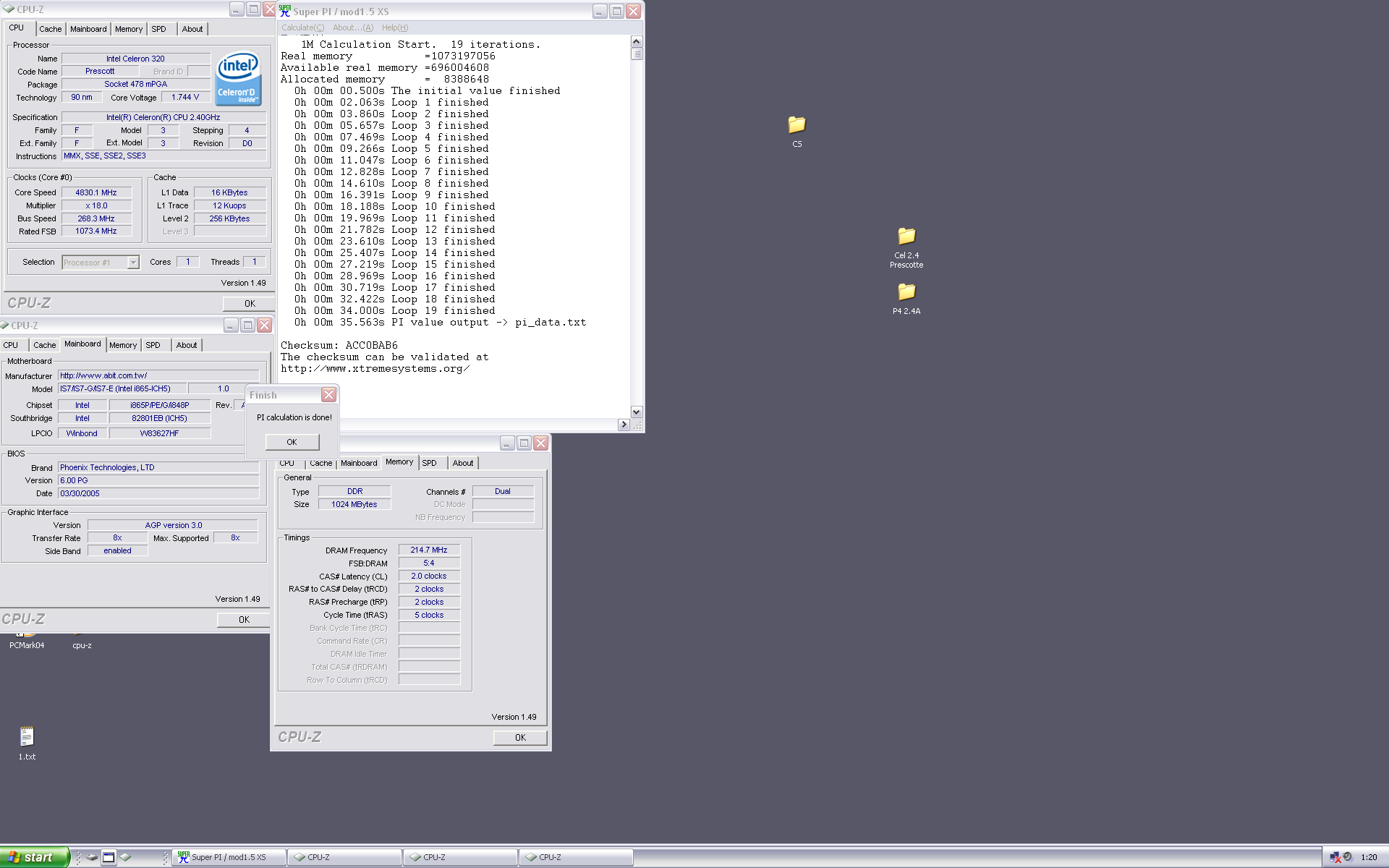Switch to Mainboard tab in top CPU-Z

point(88,29)
